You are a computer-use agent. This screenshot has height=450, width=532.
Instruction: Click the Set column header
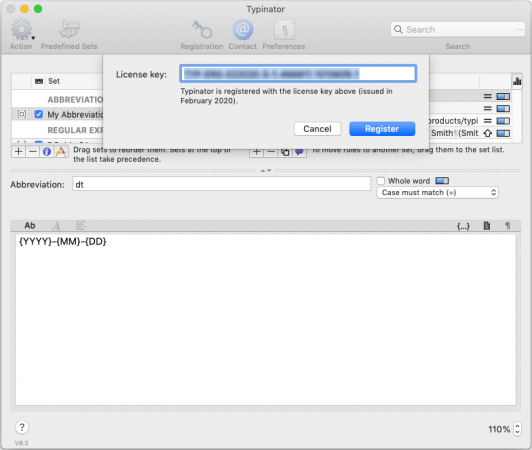54,81
